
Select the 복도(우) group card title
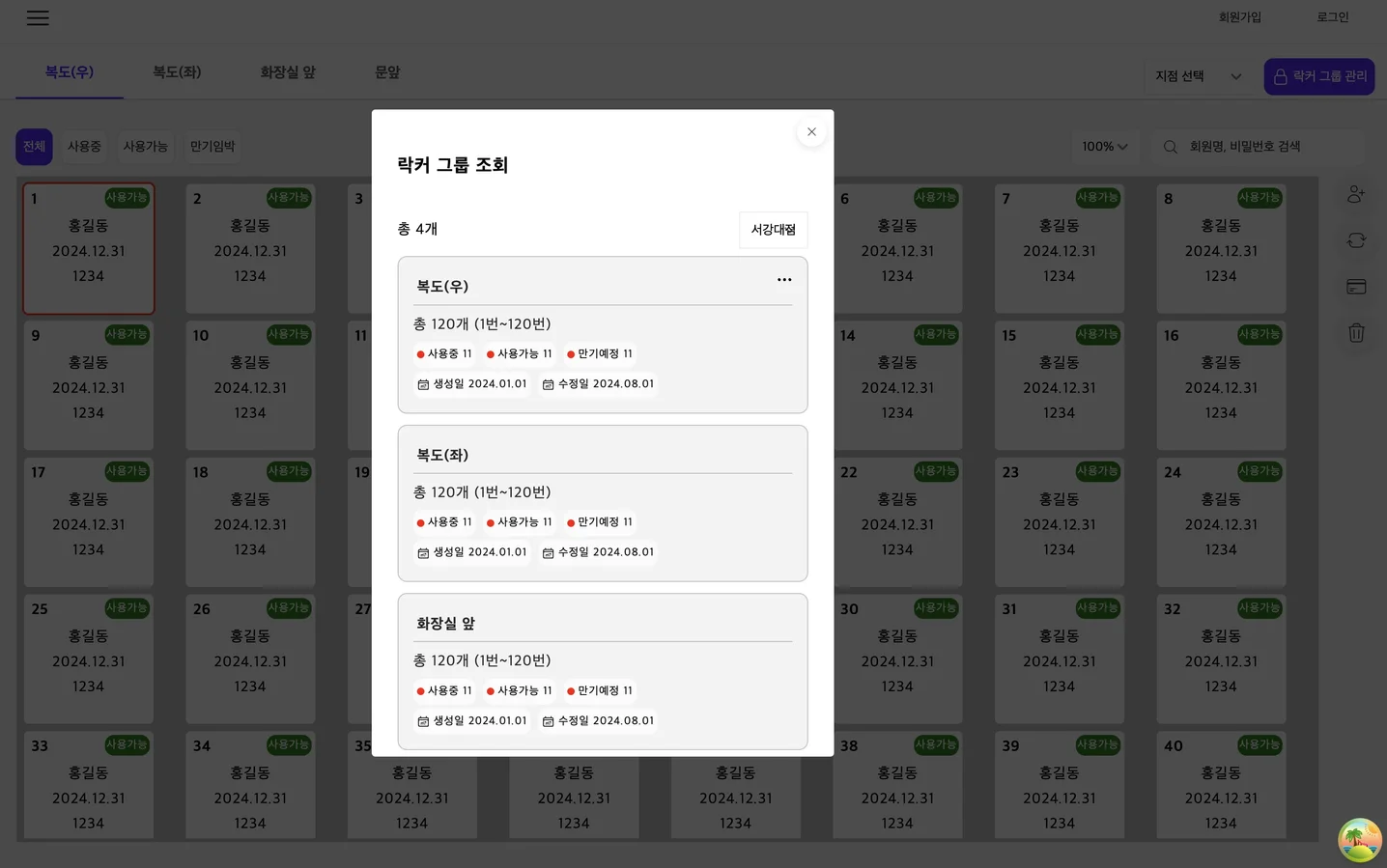point(442,287)
